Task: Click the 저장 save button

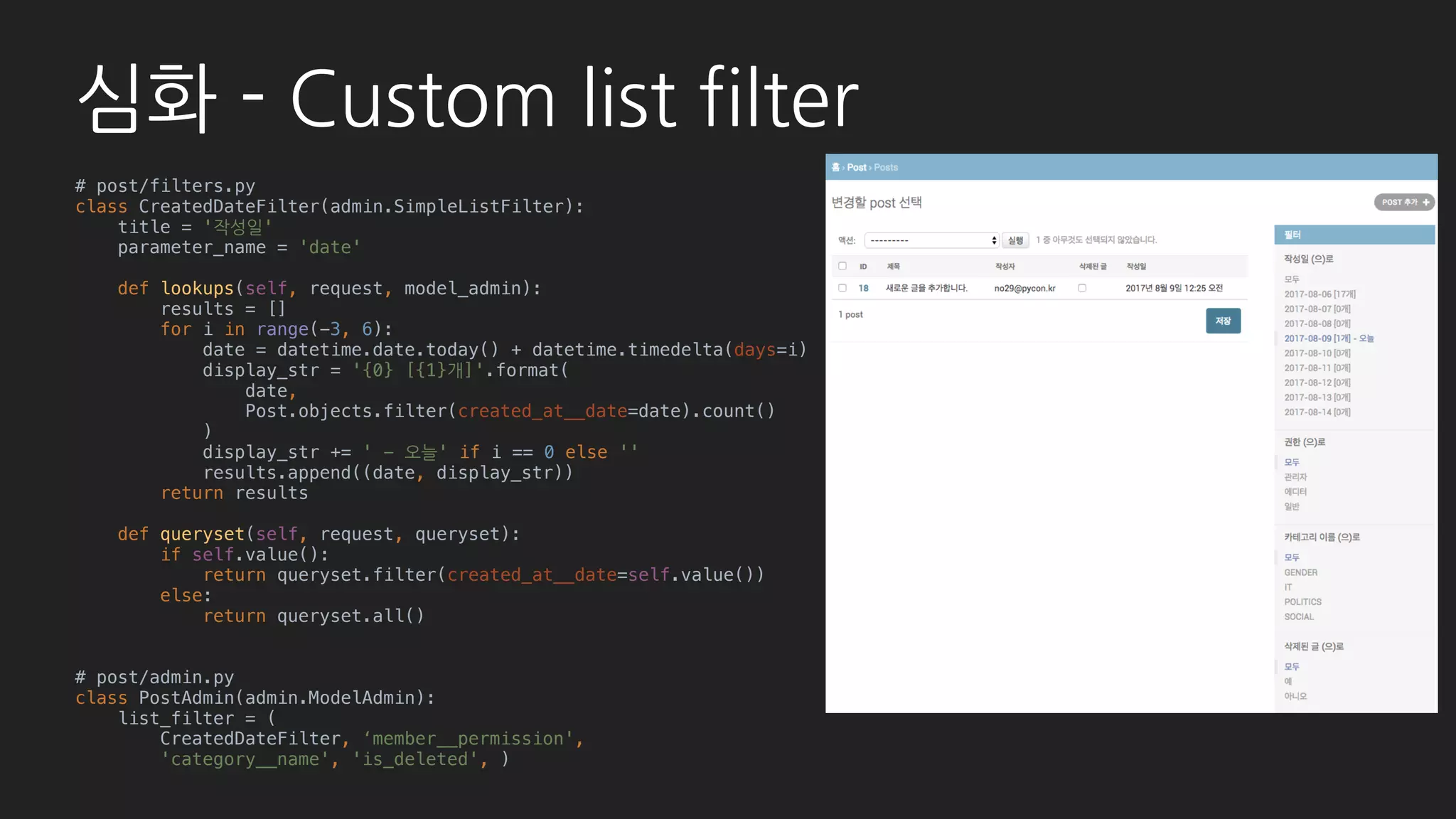Action: click(x=1223, y=321)
